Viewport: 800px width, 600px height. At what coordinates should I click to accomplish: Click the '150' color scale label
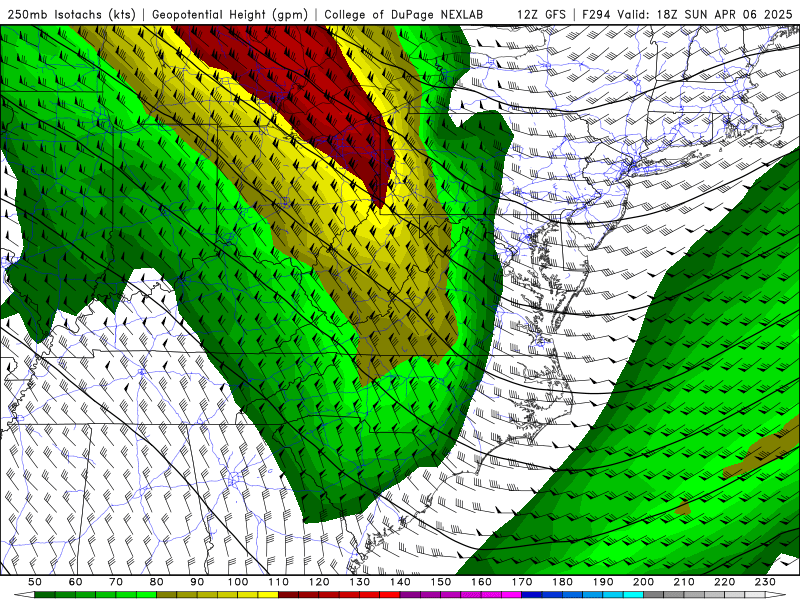point(441,582)
